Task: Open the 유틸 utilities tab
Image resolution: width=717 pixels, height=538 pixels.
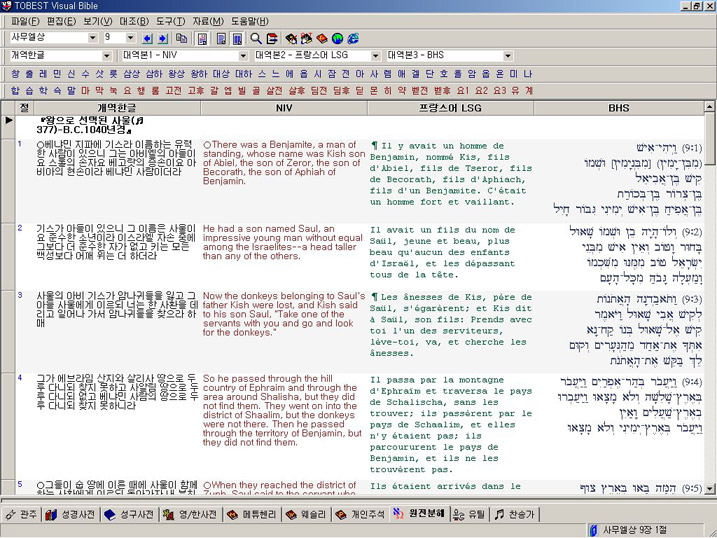Action: tap(469, 515)
